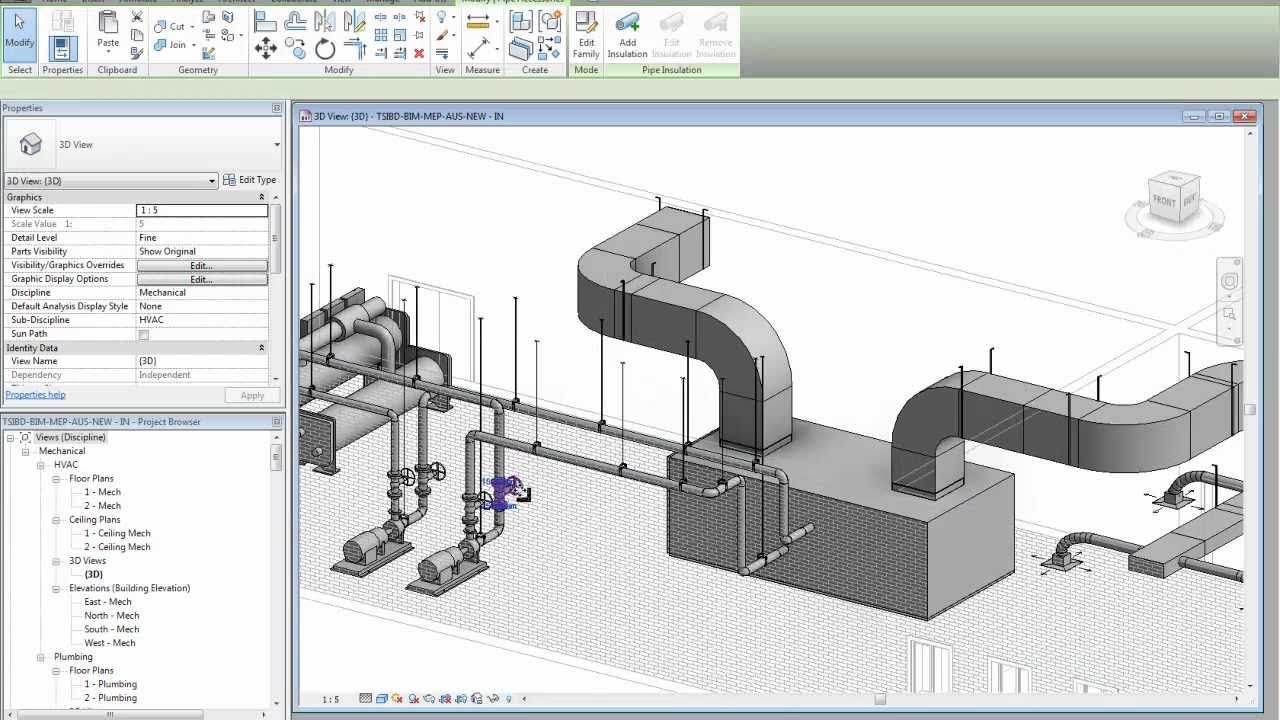Toggle Sun Path icon in view control bar
Screen dimensions: 1280x720
coord(398,699)
